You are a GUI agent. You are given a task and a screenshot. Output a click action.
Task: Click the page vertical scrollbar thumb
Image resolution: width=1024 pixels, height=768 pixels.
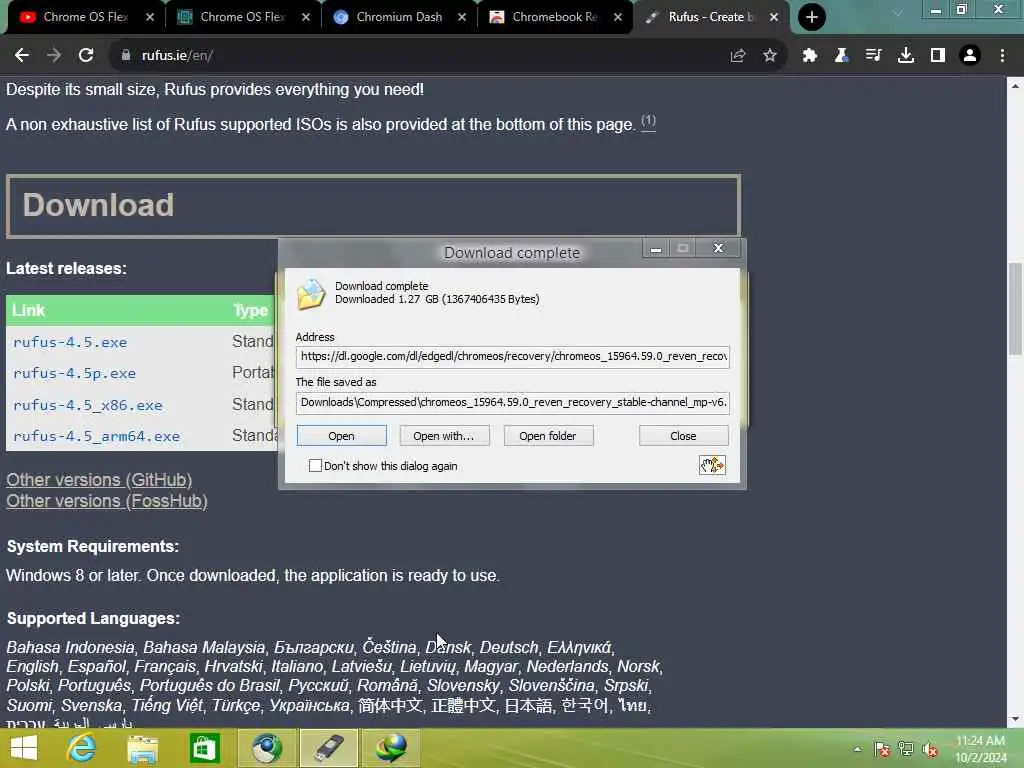coord(1015,308)
